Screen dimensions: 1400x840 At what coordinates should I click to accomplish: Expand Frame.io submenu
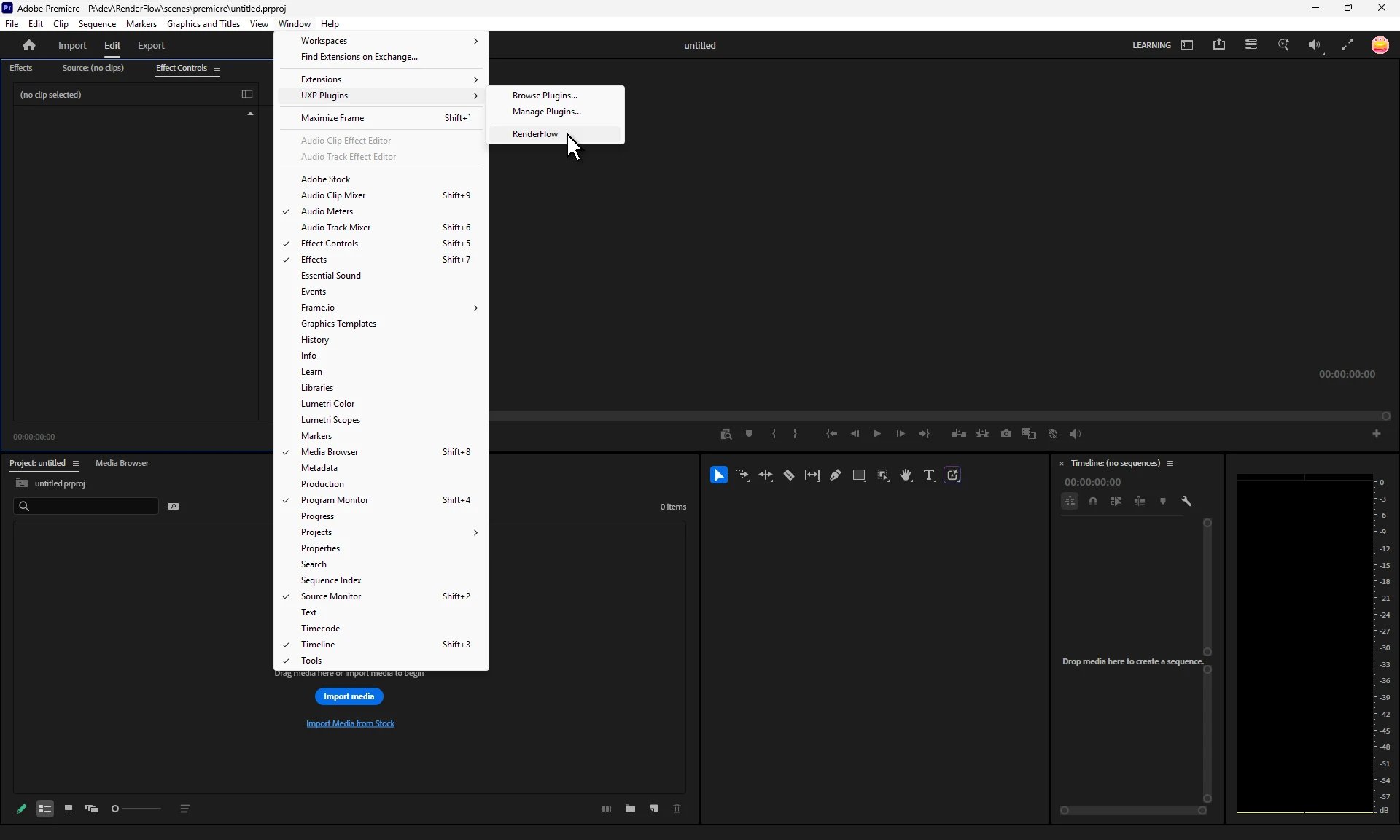click(381, 308)
